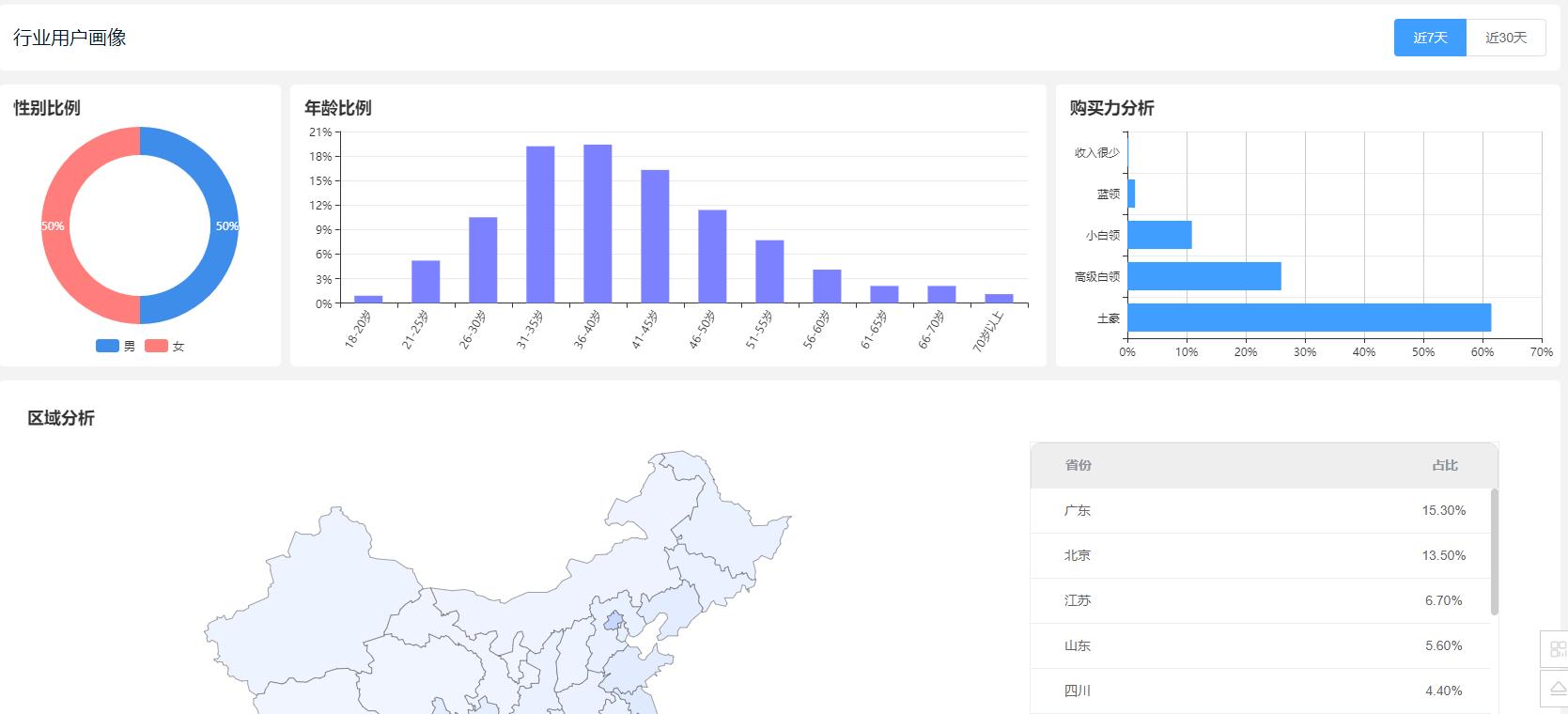The image size is (1568, 714).
Task: Select the 36-40岁 bar in age chart
Action: [598, 224]
